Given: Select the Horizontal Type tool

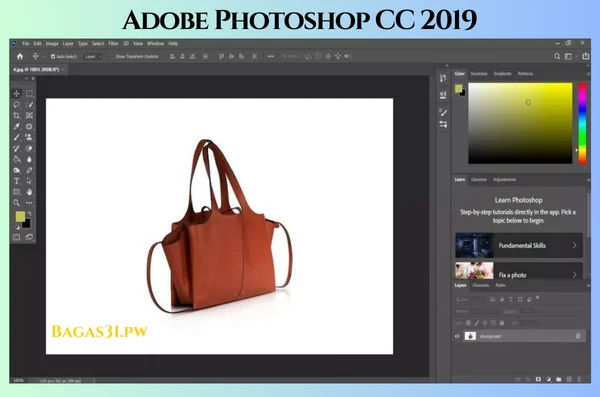Looking at the screenshot, I should coord(16,181).
